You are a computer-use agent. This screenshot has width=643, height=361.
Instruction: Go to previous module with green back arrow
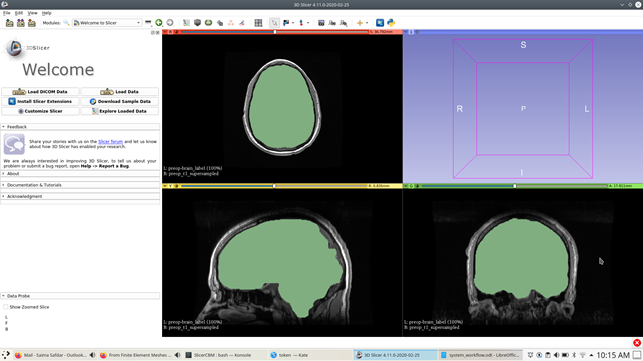point(159,23)
